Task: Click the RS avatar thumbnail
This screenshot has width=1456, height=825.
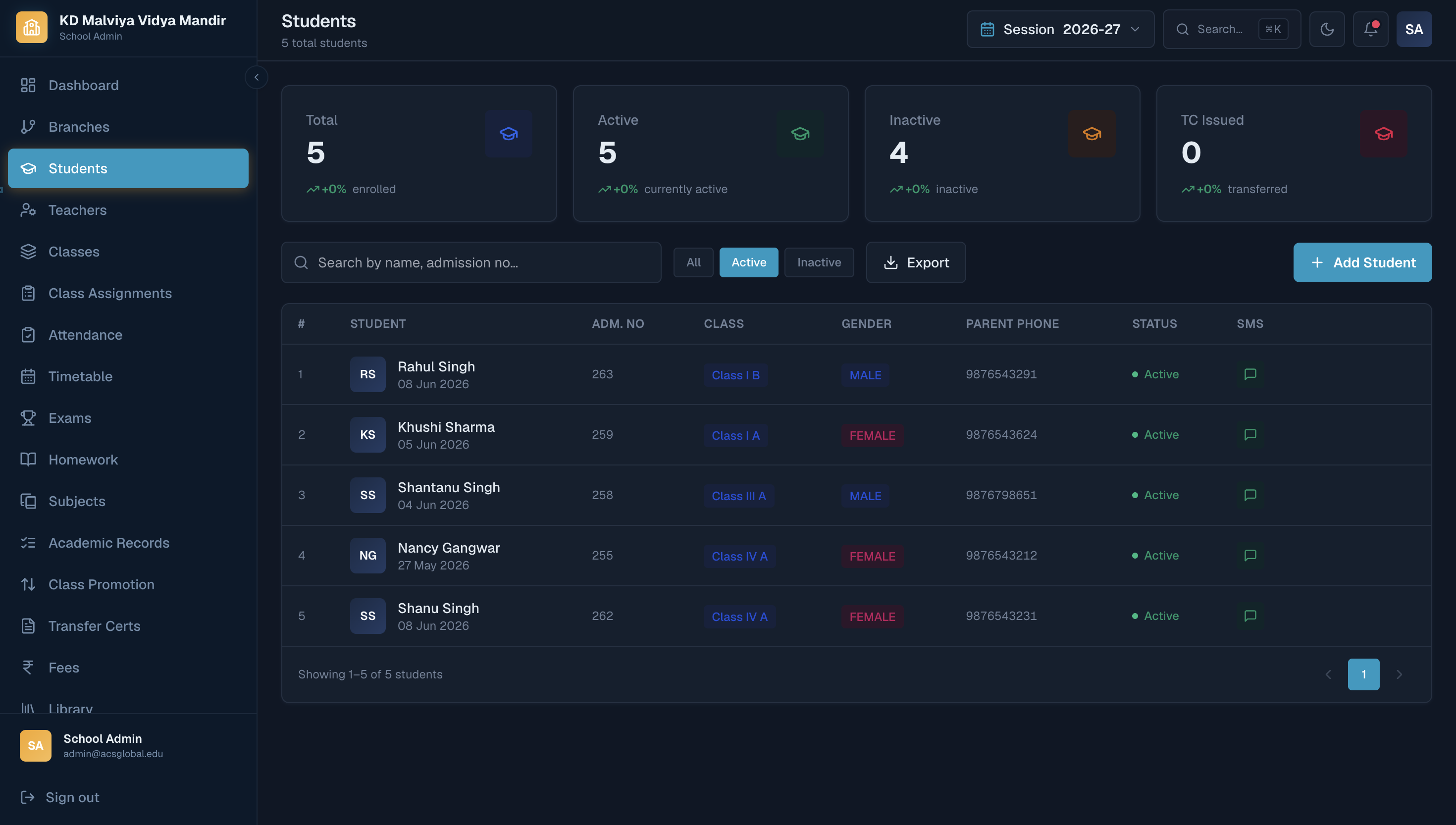Action: (x=367, y=374)
